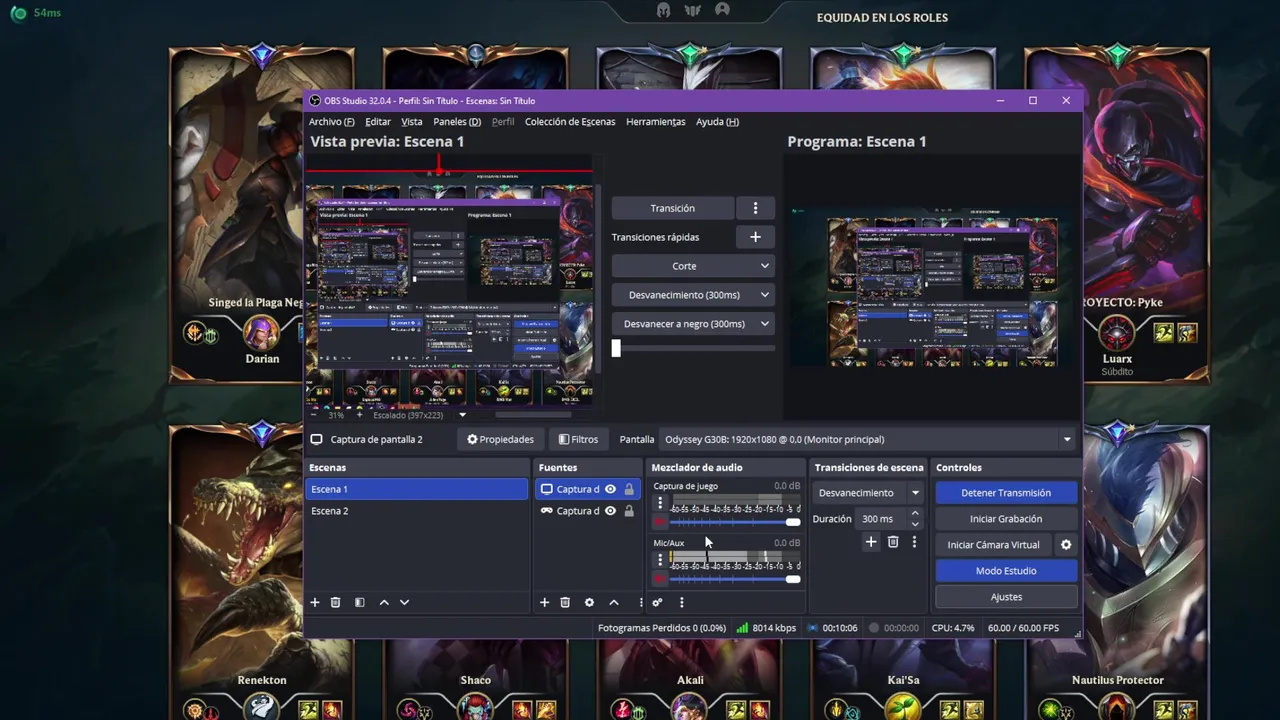
Task: Adjust Mic/Aux volume slider
Action: click(x=793, y=579)
